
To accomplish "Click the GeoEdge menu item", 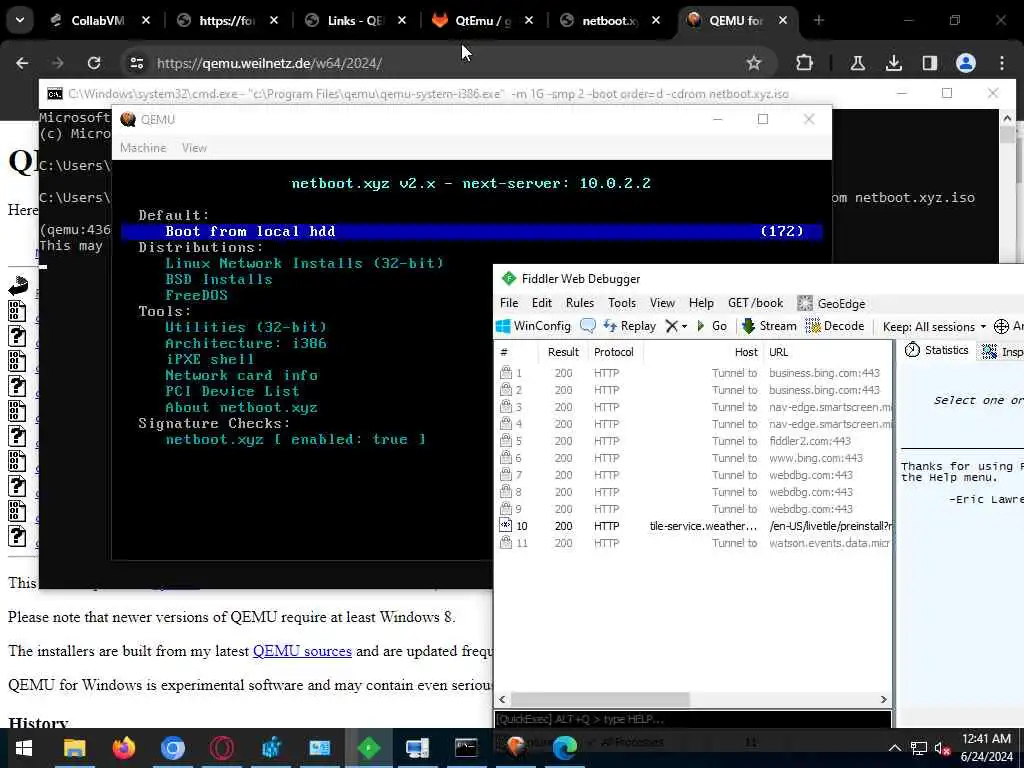I will [831, 304].
